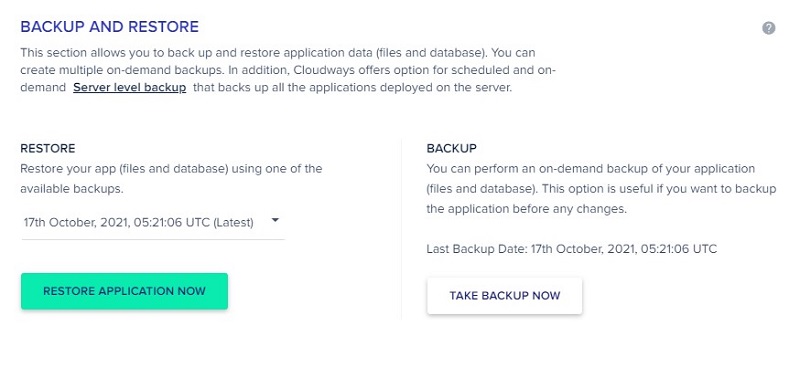Image resolution: width=800 pixels, height=378 pixels.
Task: Start a backup with Take Backup Now
Action: point(505,296)
